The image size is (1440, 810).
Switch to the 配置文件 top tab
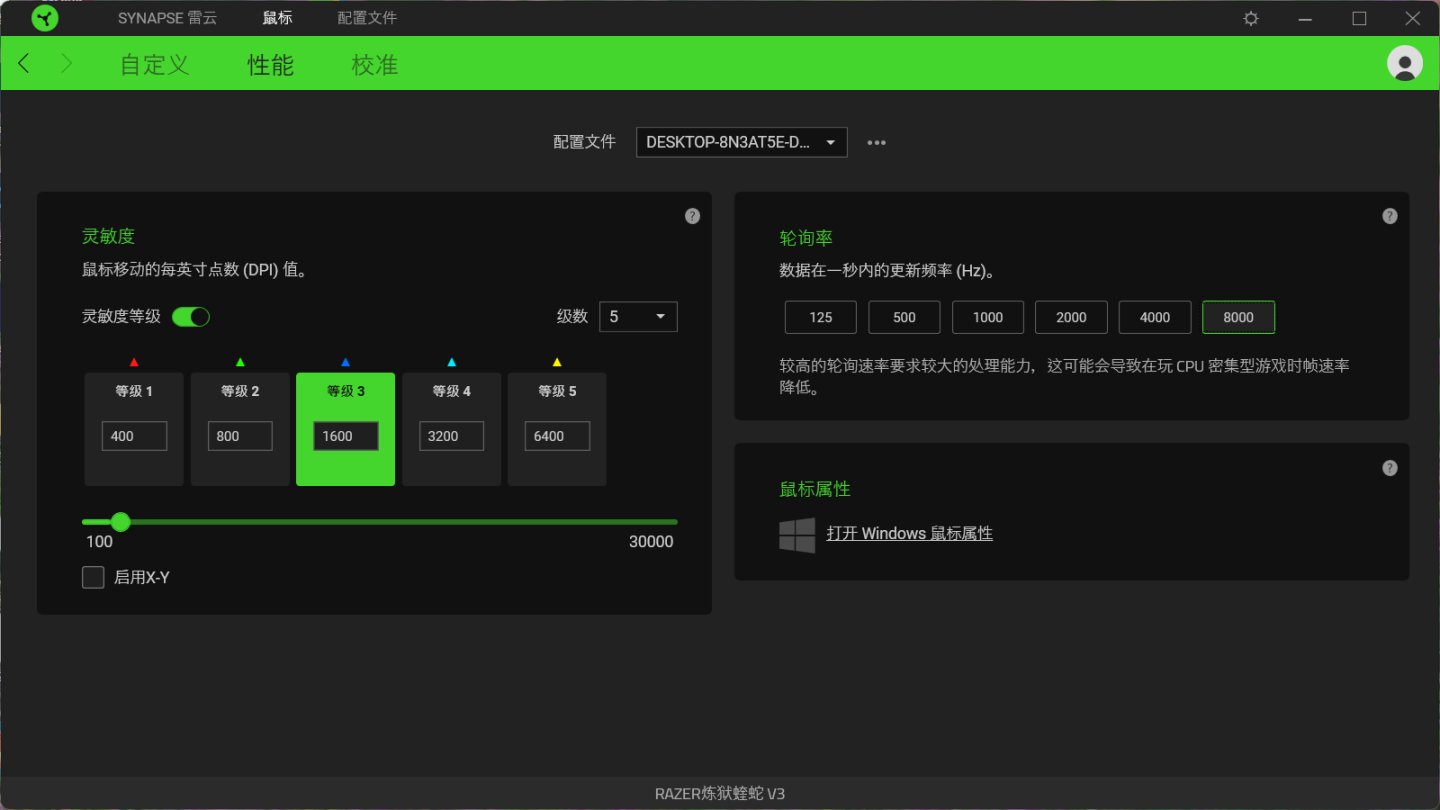(367, 18)
